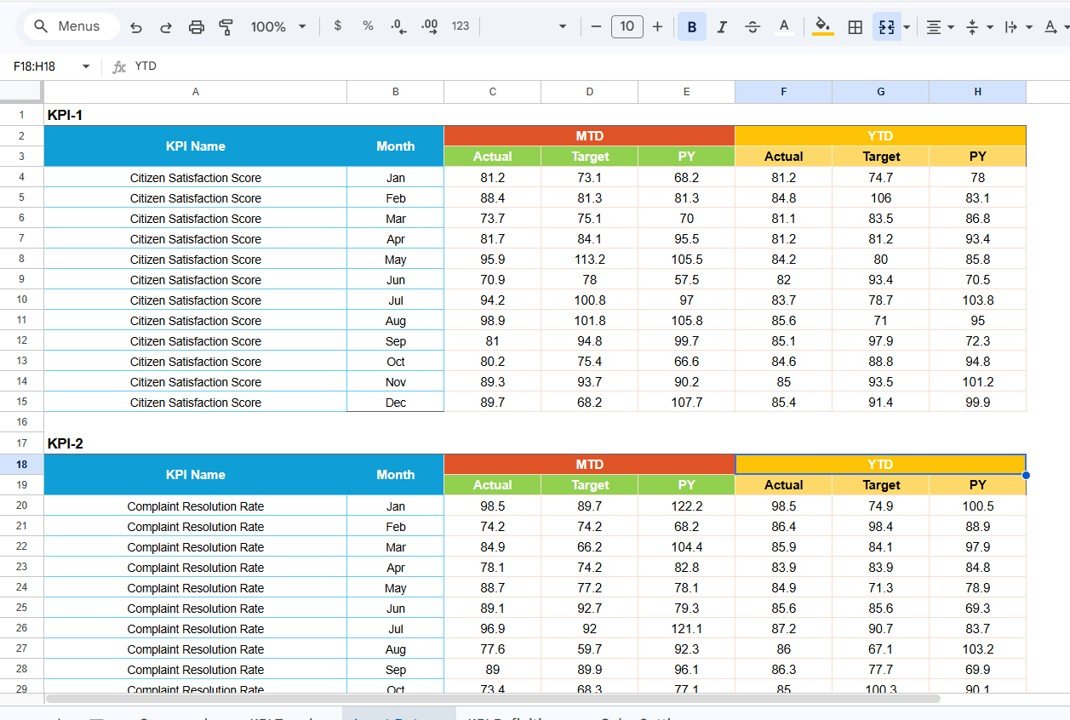Viewport: 1070px width, 720px height.
Task: Open the 123 more formats menu
Action: tap(461, 26)
